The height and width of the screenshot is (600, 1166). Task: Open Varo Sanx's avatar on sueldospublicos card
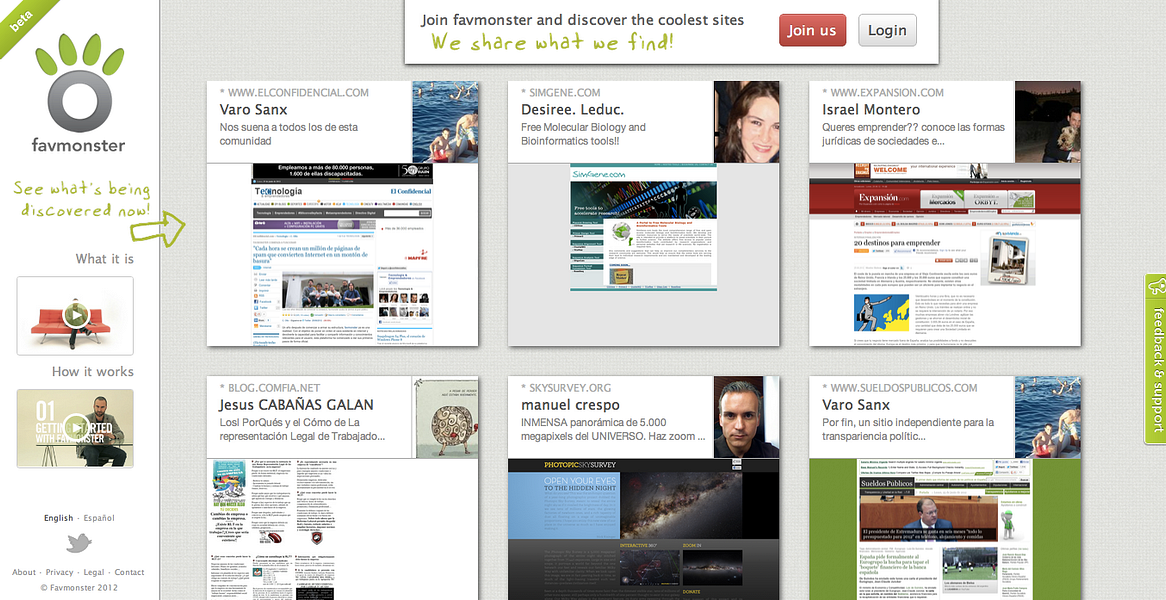[1048, 417]
